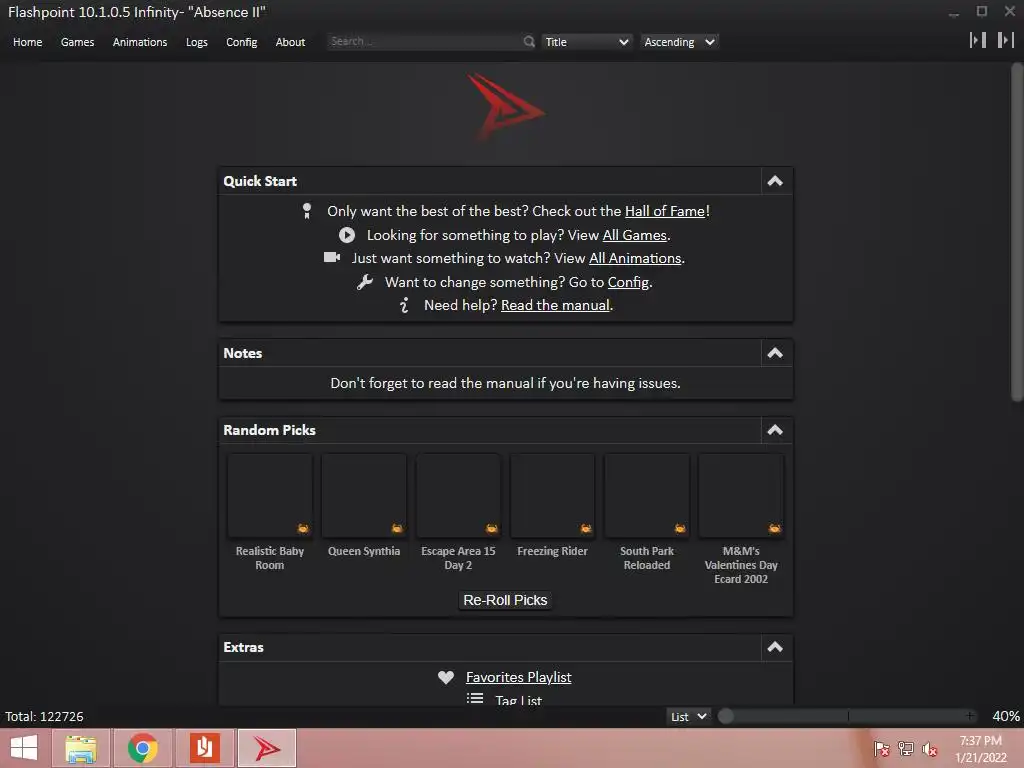Select the Realistic Baby Room thumbnail
Image resolution: width=1024 pixels, height=768 pixels.
pyautogui.click(x=270, y=496)
